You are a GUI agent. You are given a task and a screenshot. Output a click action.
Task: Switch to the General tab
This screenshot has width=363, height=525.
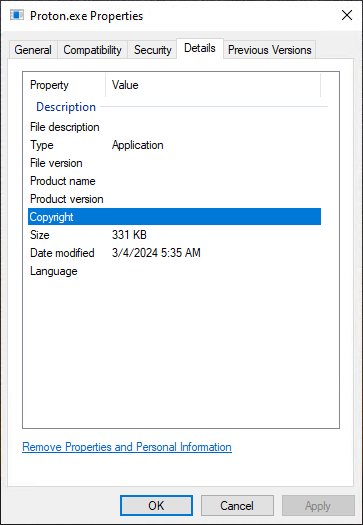33,50
